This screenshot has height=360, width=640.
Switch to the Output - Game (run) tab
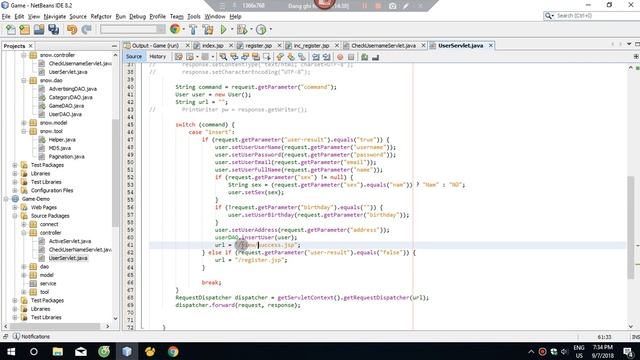[x=155, y=46]
